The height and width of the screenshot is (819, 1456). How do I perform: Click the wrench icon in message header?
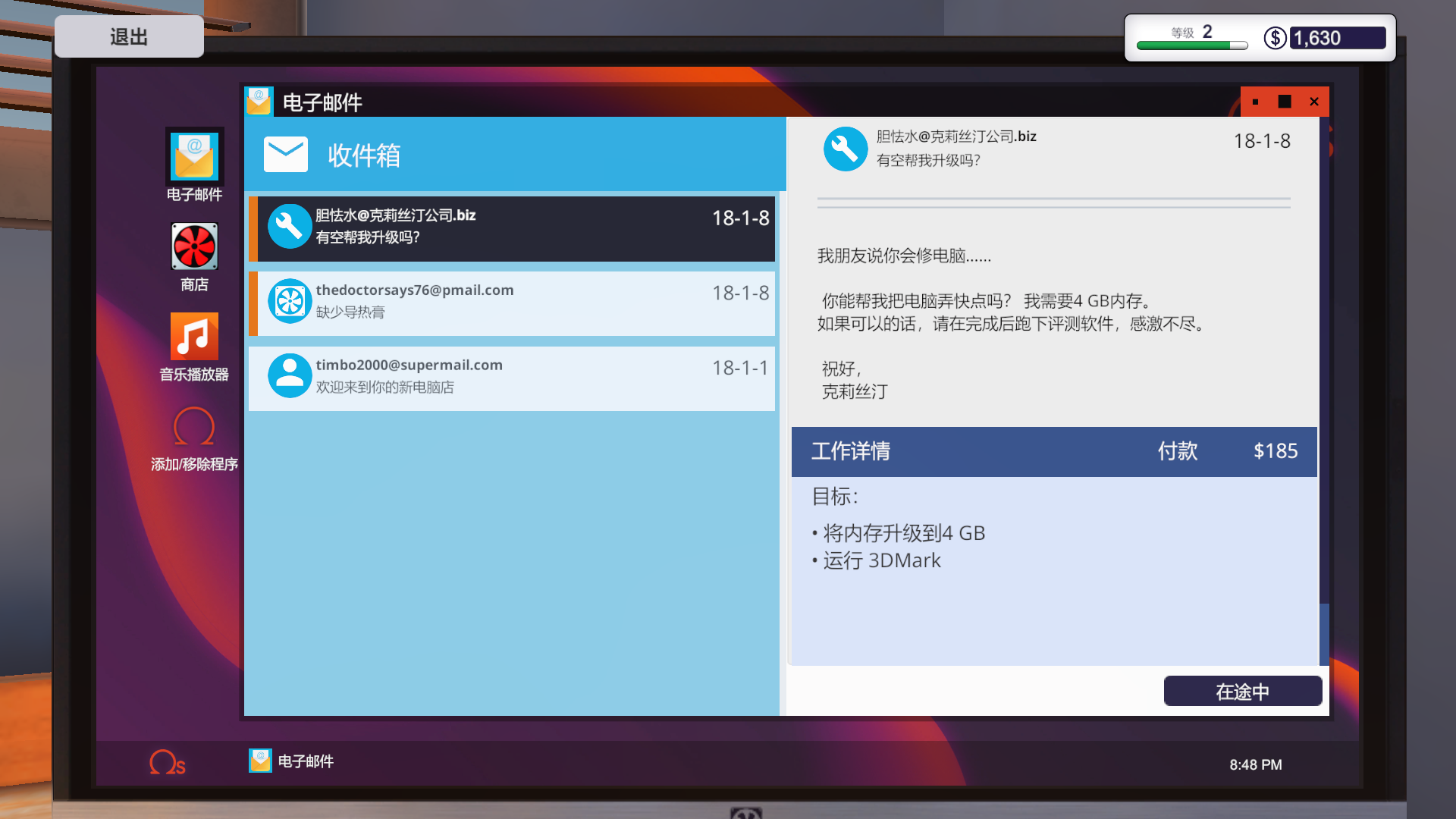846,149
